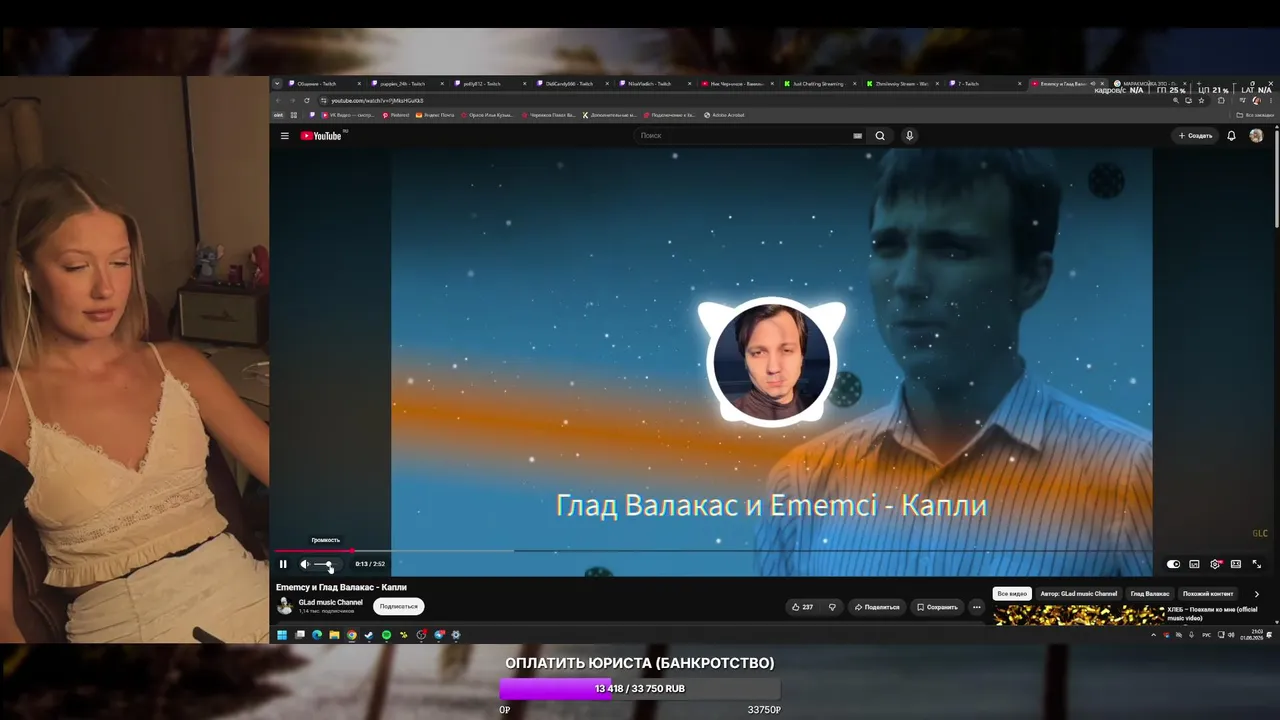Pause the video playback
This screenshot has width=1280, height=720.
(283, 564)
